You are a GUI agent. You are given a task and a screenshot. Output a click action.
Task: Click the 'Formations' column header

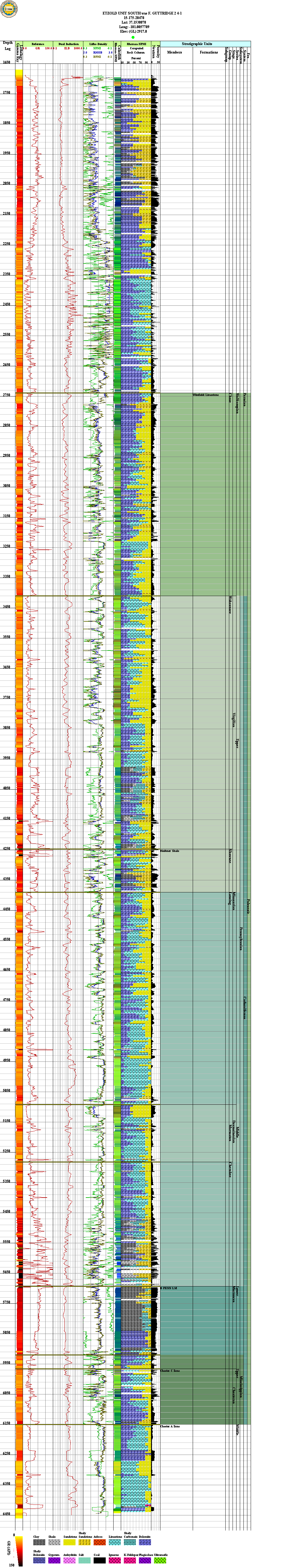[208, 52]
